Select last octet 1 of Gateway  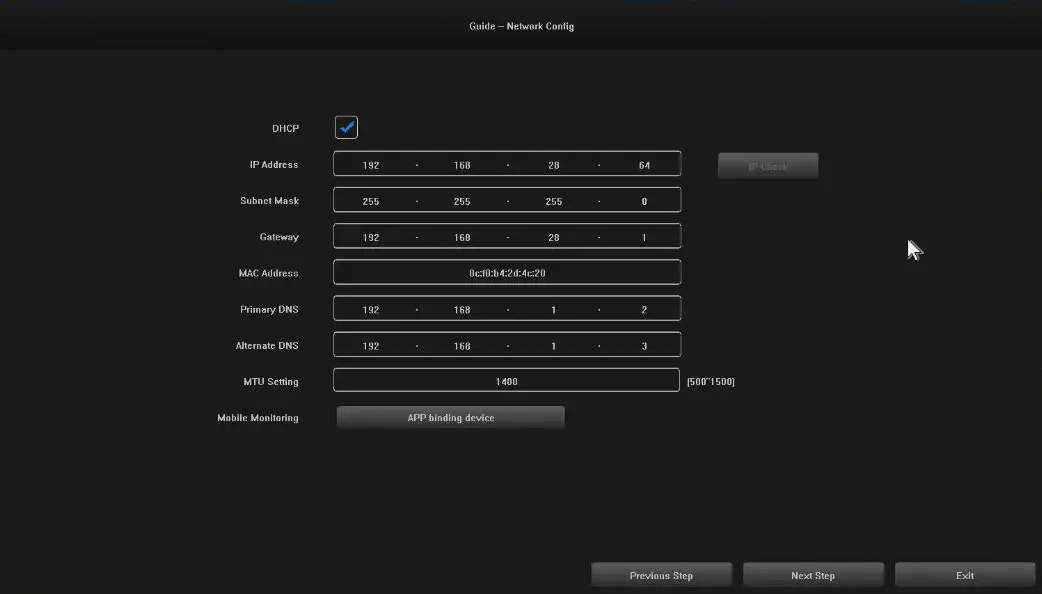tap(644, 237)
